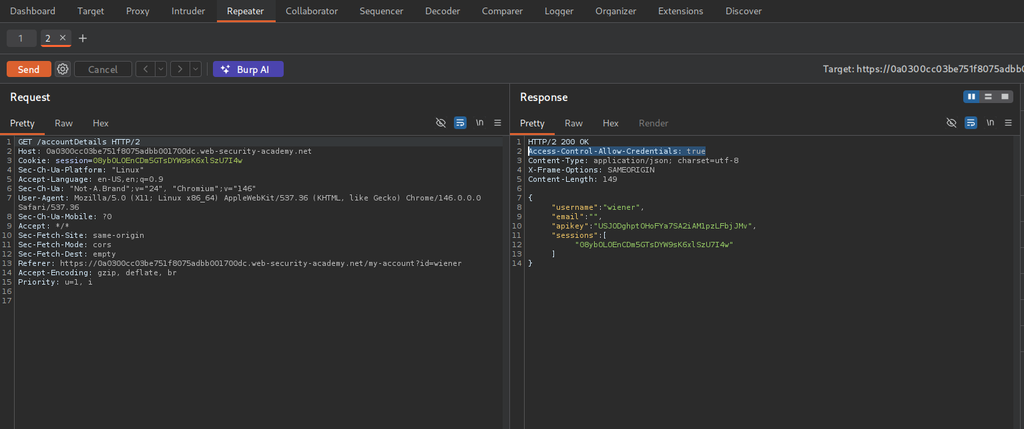Click the HTTP/2 200 OK status line

[558, 142]
